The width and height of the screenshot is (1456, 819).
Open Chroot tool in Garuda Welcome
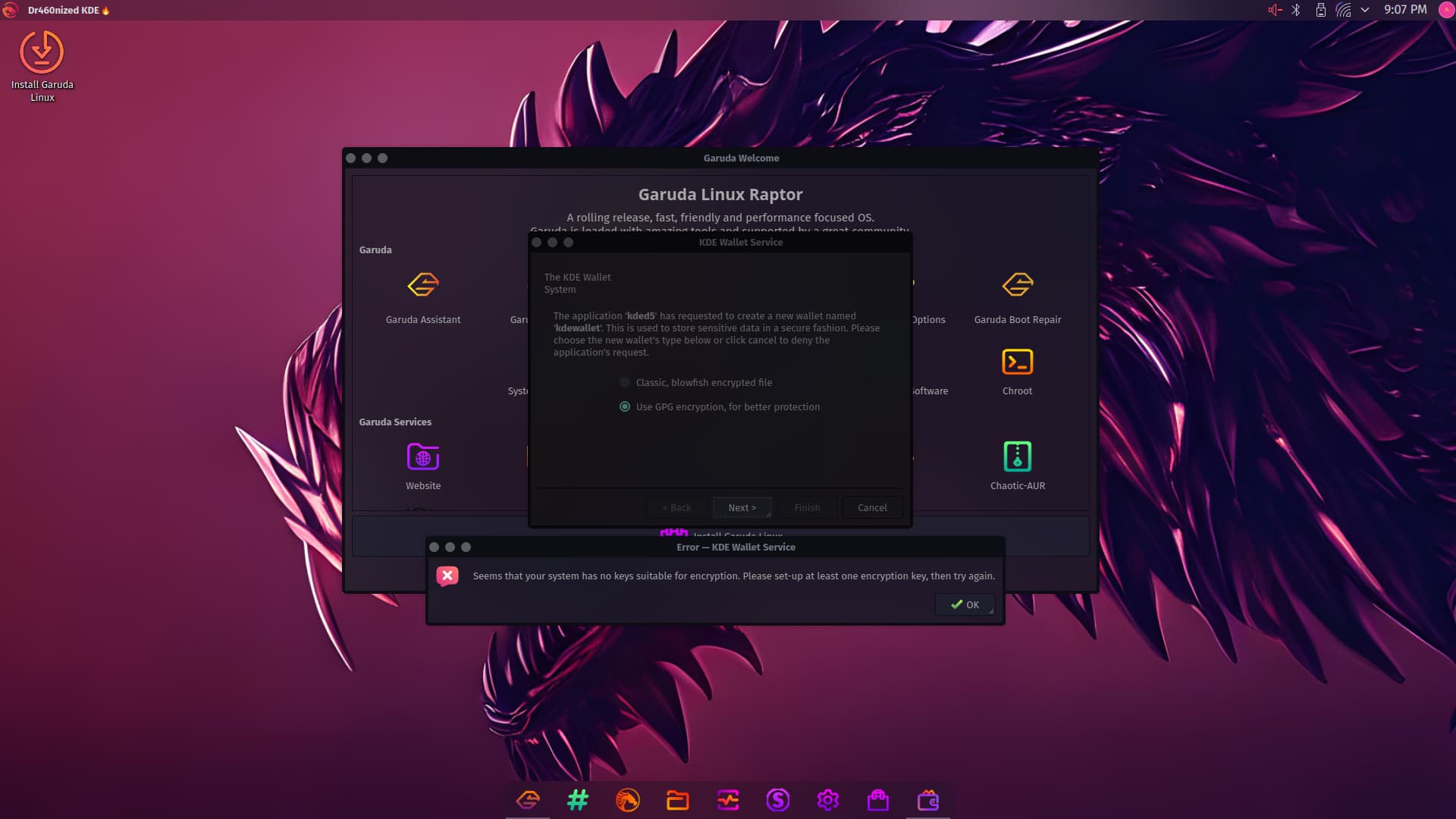point(1018,372)
